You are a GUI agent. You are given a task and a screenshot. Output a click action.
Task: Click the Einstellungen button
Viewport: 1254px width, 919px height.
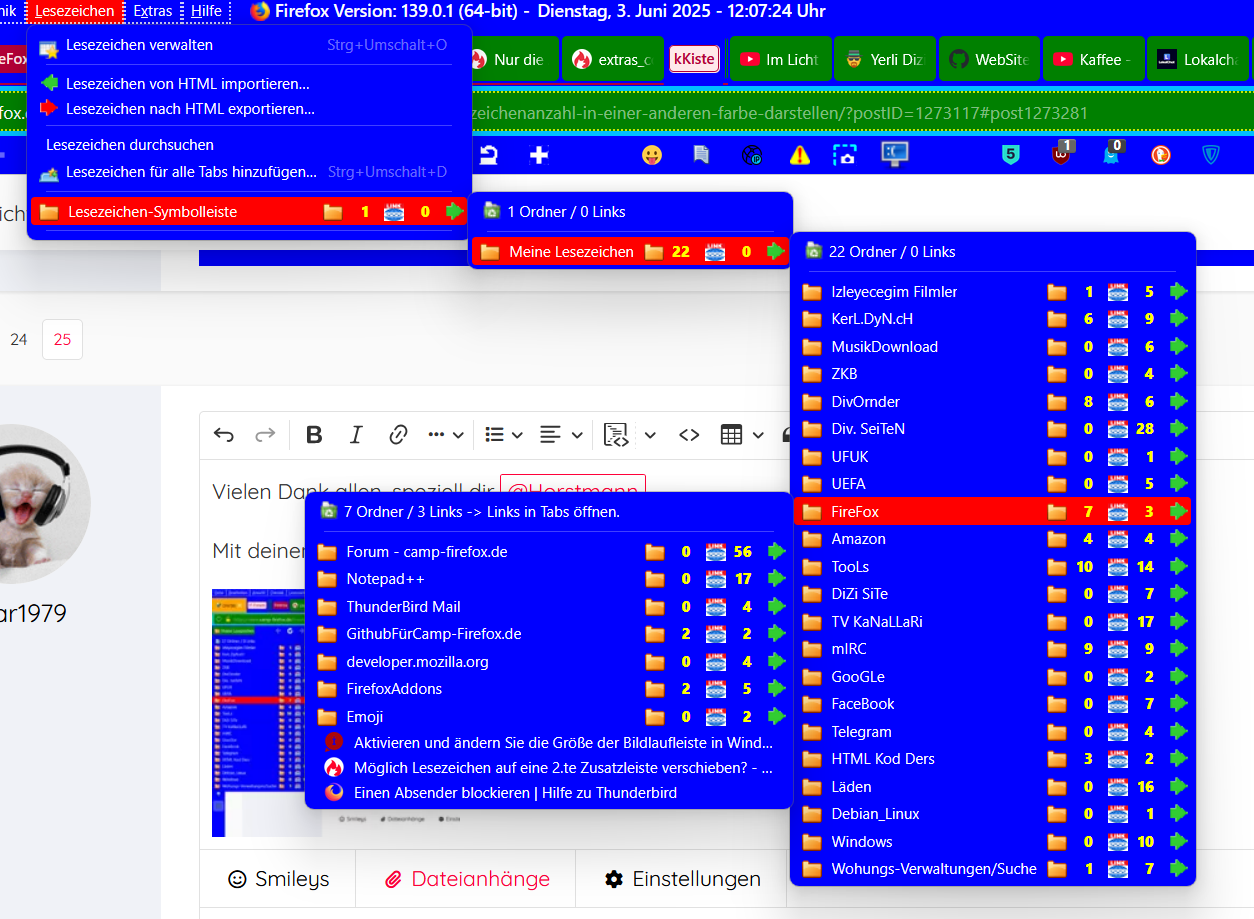click(x=682, y=879)
